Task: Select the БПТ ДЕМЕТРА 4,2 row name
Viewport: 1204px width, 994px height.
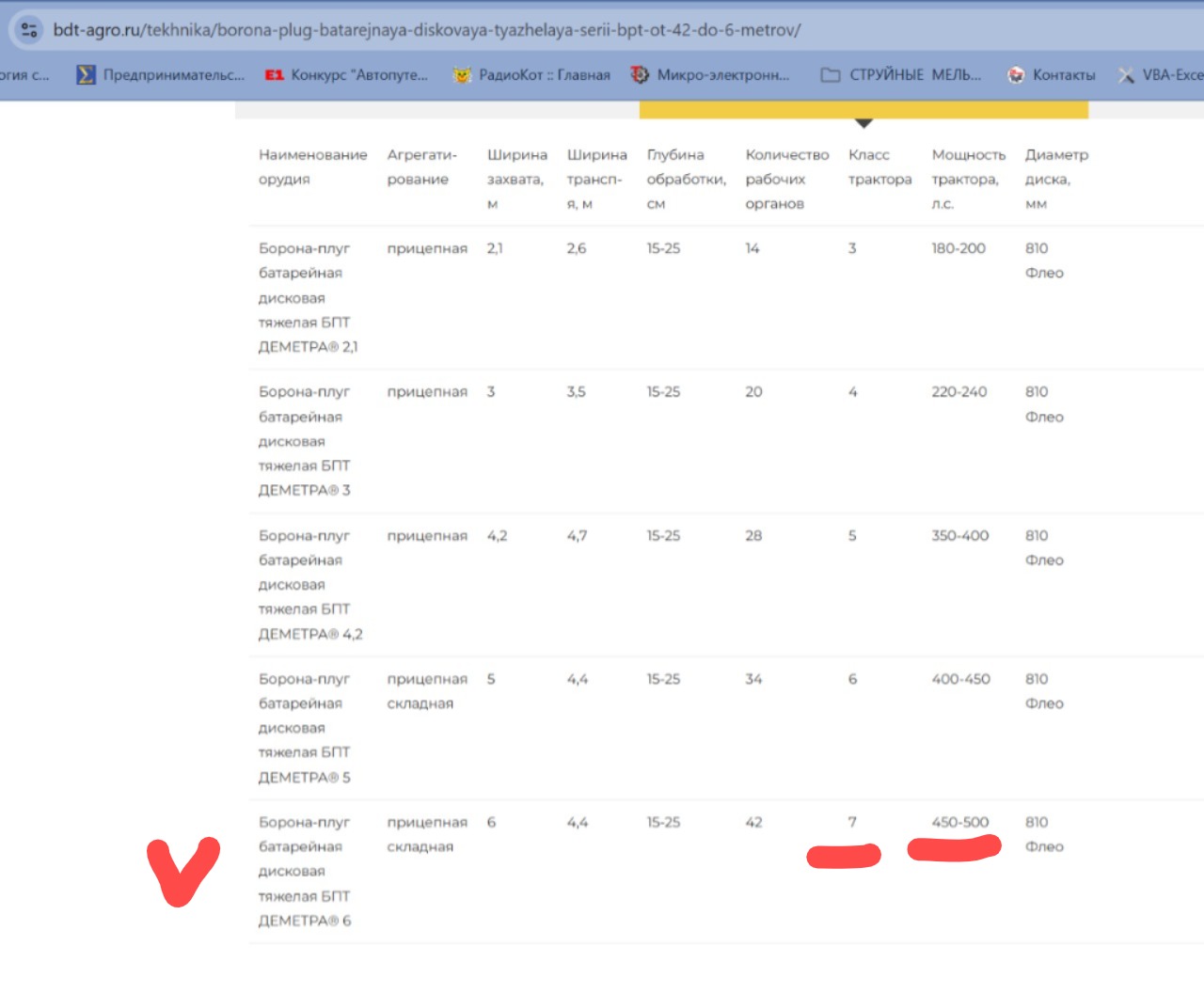Action: pos(309,584)
